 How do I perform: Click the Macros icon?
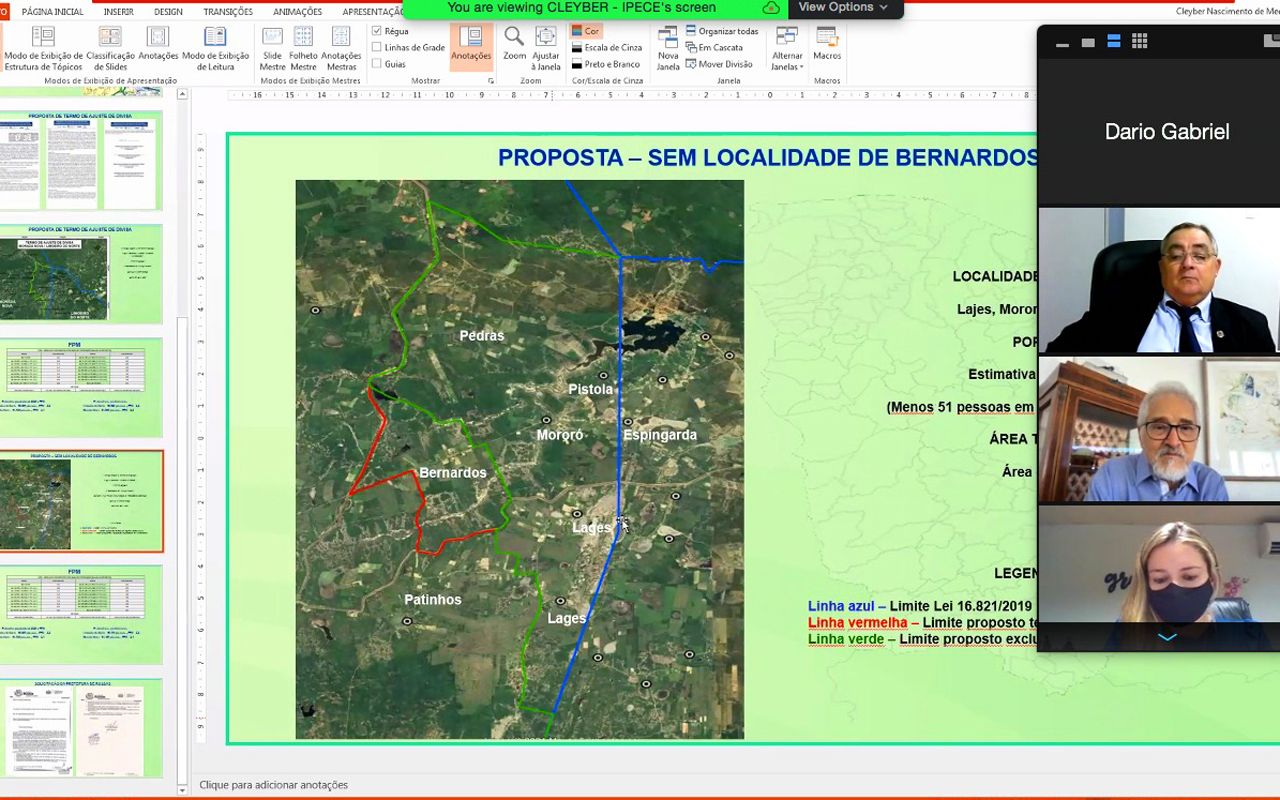point(827,44)
